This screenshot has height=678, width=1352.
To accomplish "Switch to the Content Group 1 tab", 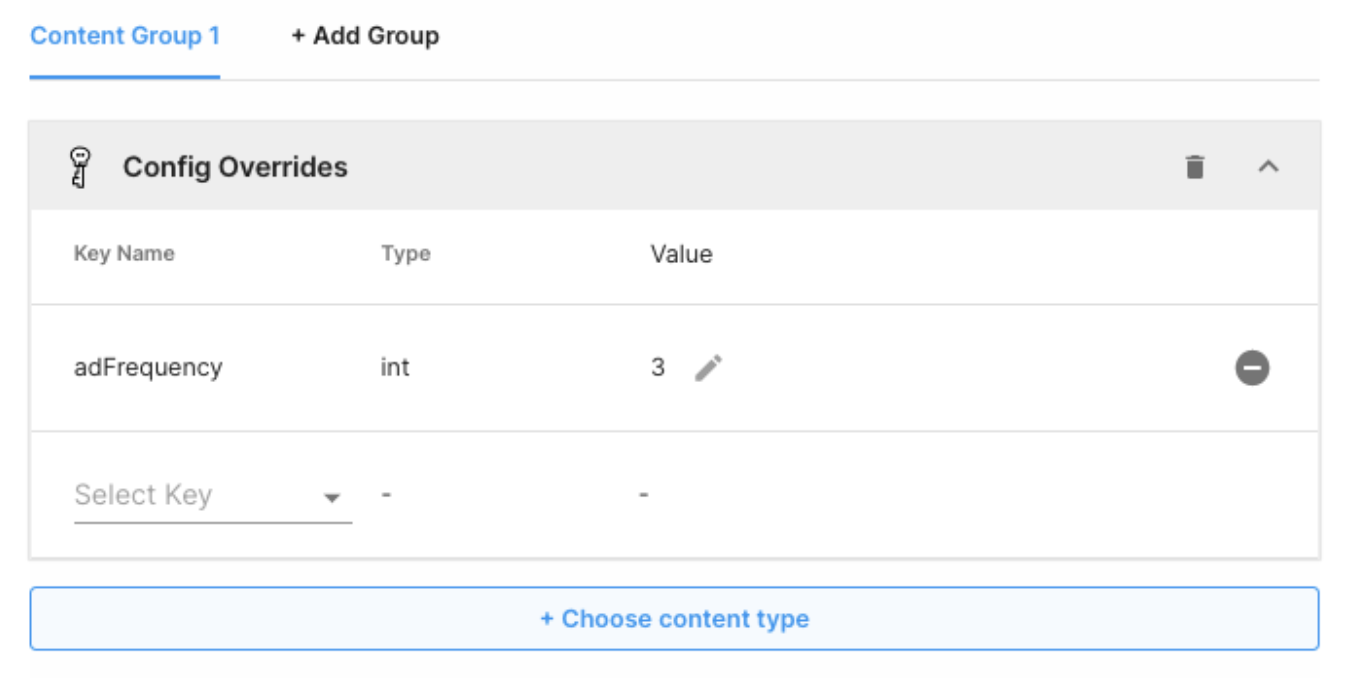I will coord(125,36).
